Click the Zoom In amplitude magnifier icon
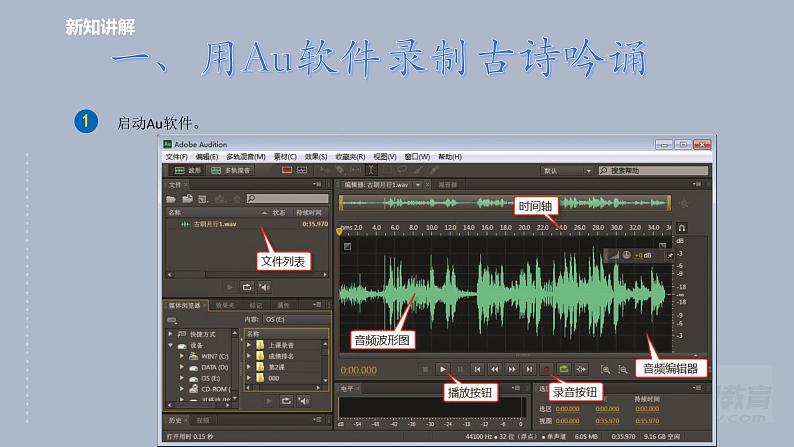 pyautogui.click(x=606, y=370)
